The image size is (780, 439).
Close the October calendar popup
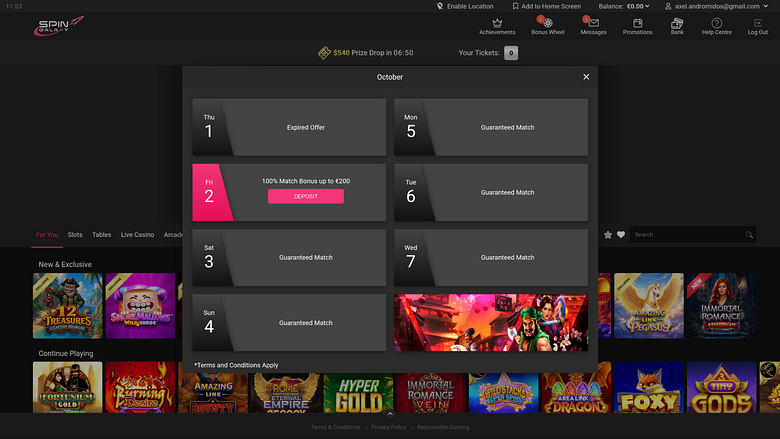point(586,77)
